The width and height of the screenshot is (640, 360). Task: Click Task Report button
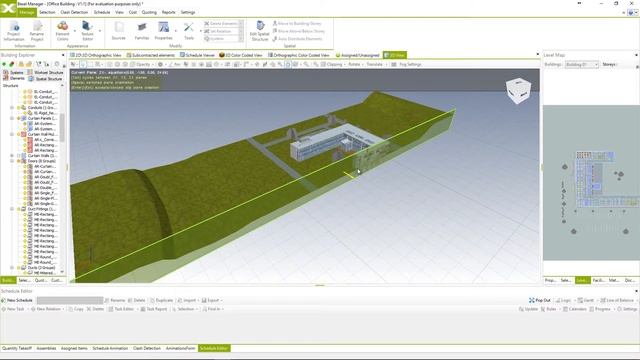tap(154, 309)
